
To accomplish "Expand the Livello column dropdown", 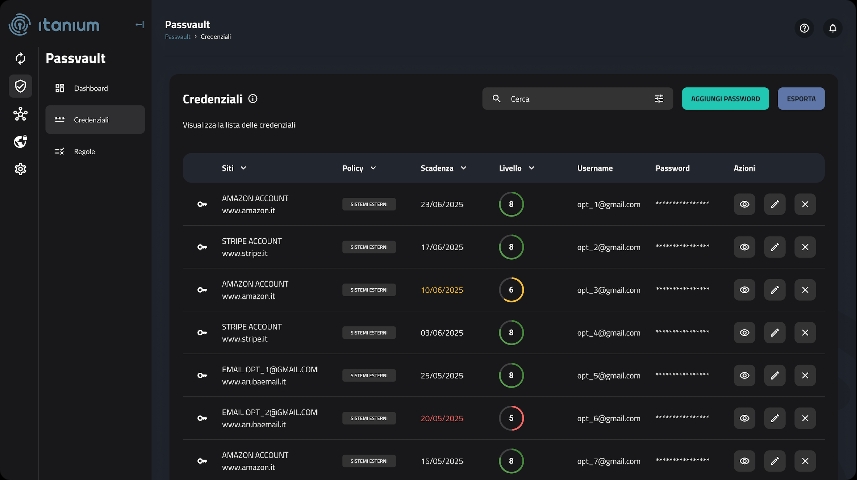I will pos(531,168).
